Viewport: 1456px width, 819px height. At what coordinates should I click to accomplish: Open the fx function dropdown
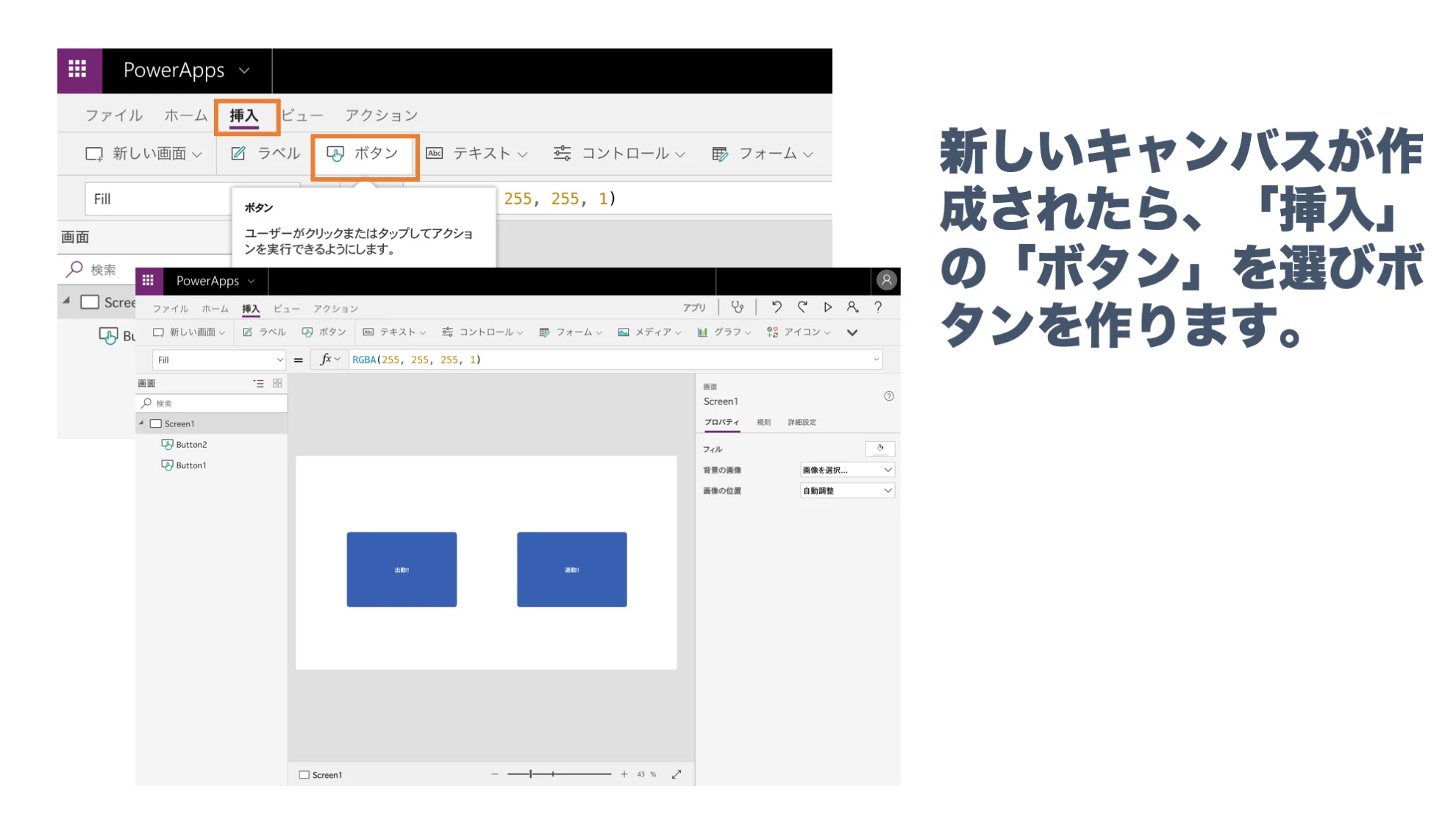pyautogui.click(x=329, y=360)
